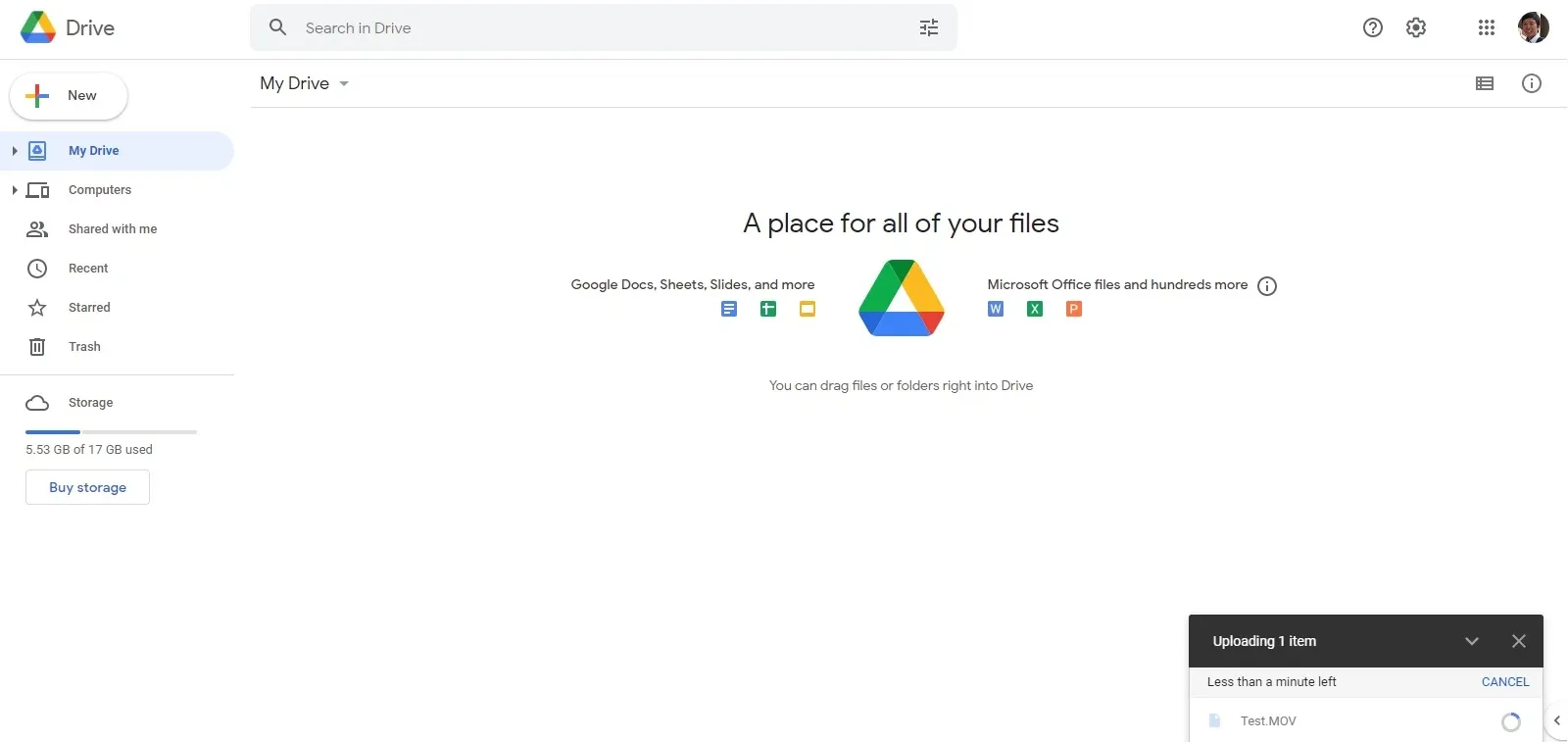Screen dimensions: 1568x742
Task: Close the upload panel
Action: (1519, 641)
